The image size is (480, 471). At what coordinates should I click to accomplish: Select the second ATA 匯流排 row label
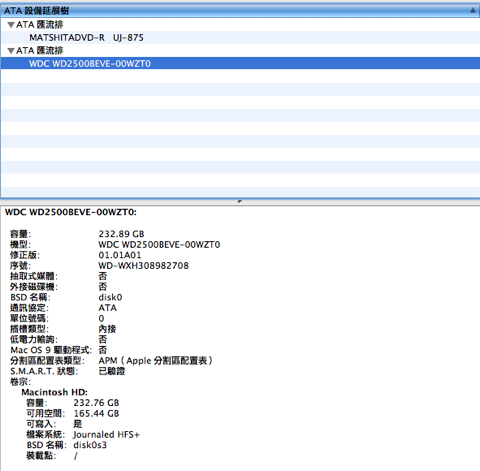pyautogui.click(x=40, y=51)
